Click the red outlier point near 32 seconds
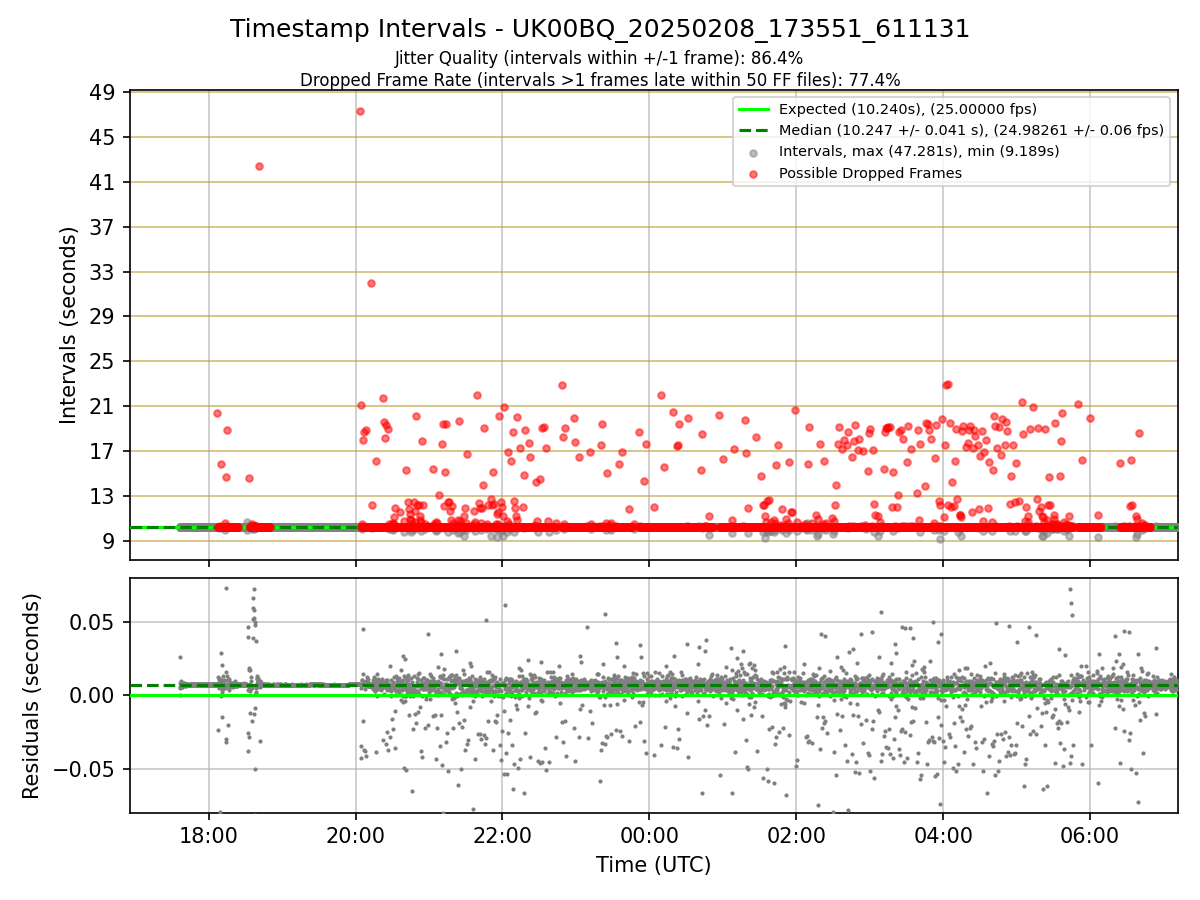This screenshot has height=900, width=1200. coord(371,283)
